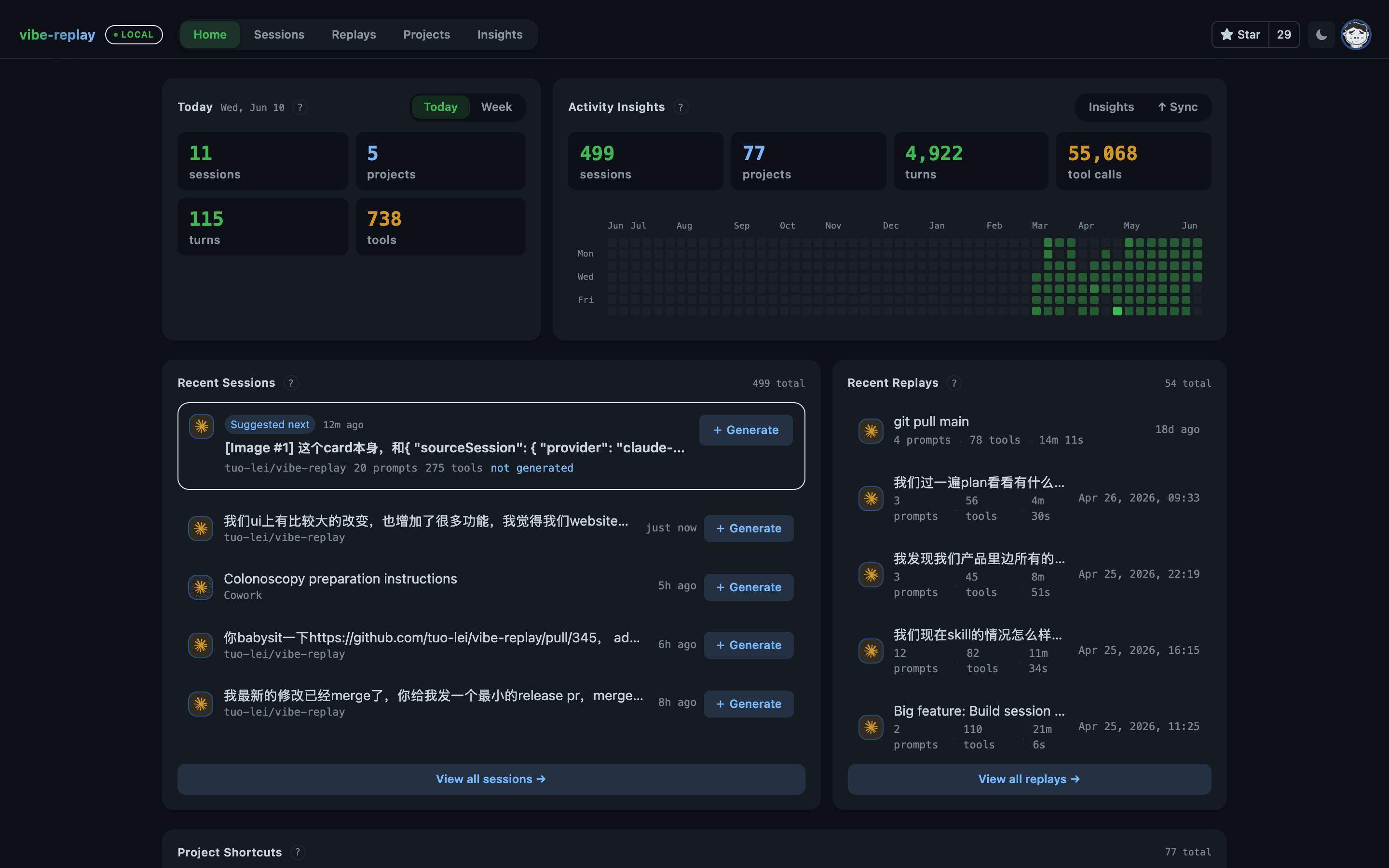Click the not generated status text
The height and width of the screenshot is (868, 1389).
point(531,468)
